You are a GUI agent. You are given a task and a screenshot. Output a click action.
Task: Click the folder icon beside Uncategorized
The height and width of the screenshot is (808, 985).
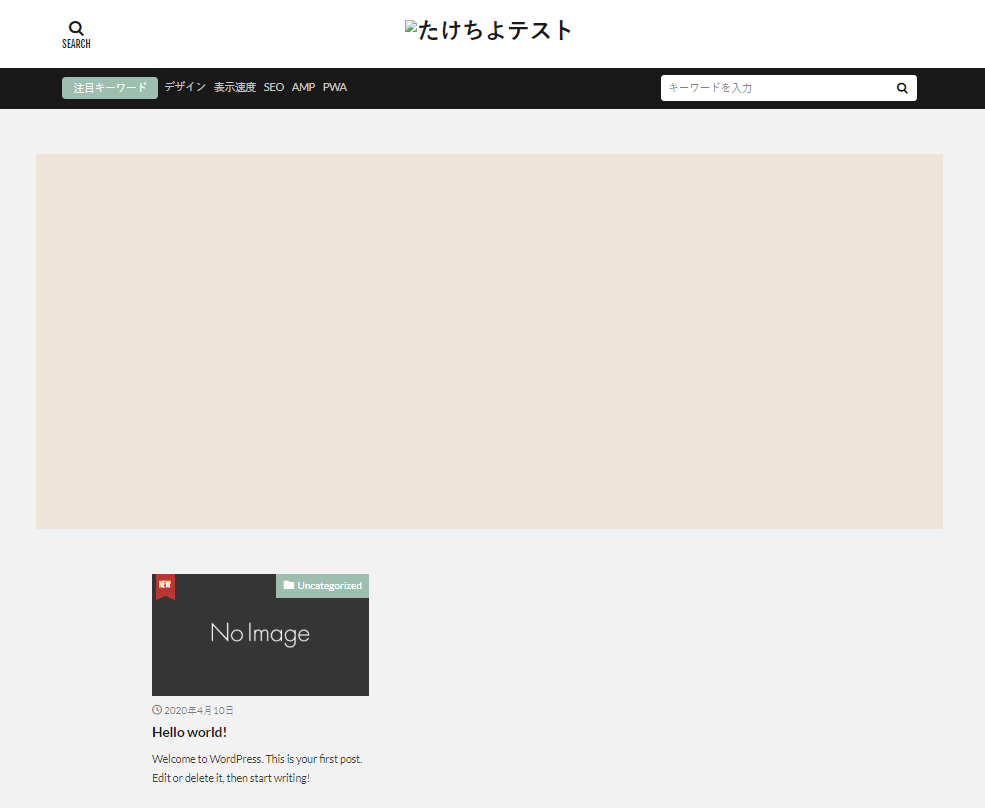click(289, 585)
